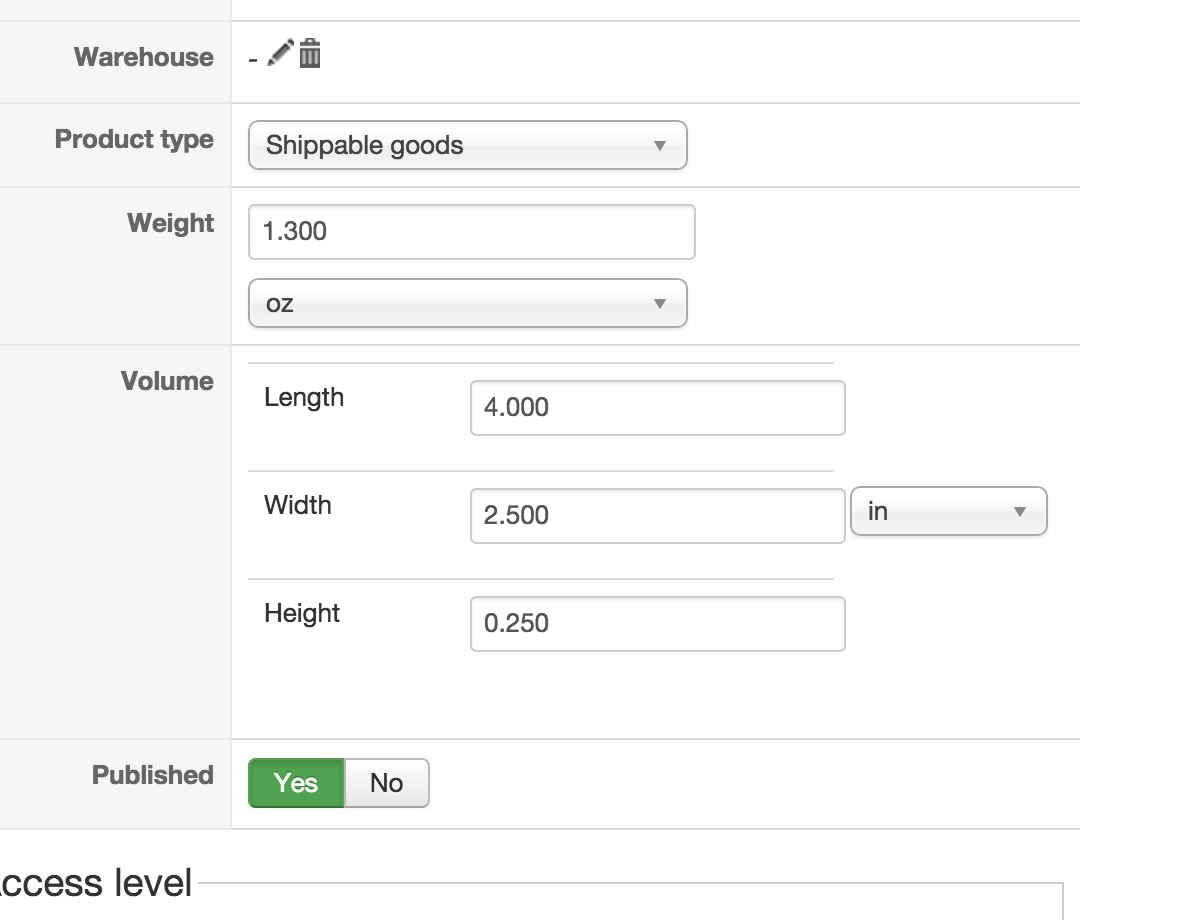Click the Width label text
Image resolution: width=1180 pixels, height=920 pixels.
[x=298, y=506]
